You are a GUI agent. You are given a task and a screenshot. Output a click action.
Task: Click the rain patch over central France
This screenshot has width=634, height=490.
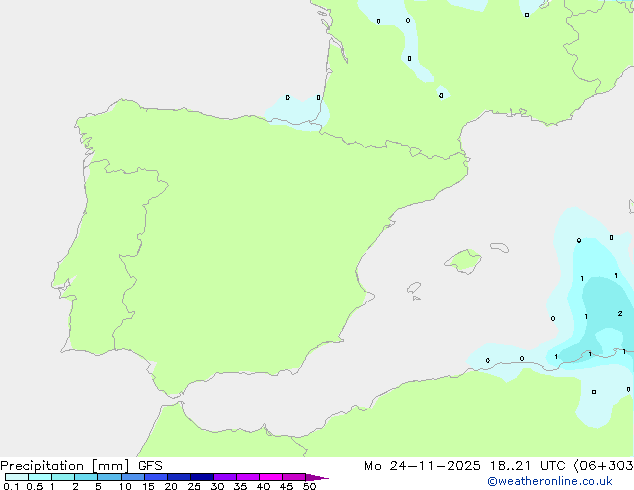[405, 35]
